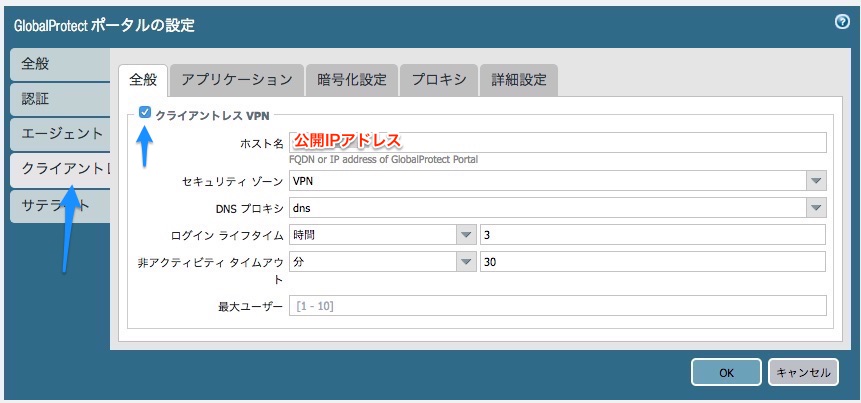Image resolution: width=861 pixels, height=403 pixels.
Task: Open the help icon in dialog header
Action: click(841, 23)
